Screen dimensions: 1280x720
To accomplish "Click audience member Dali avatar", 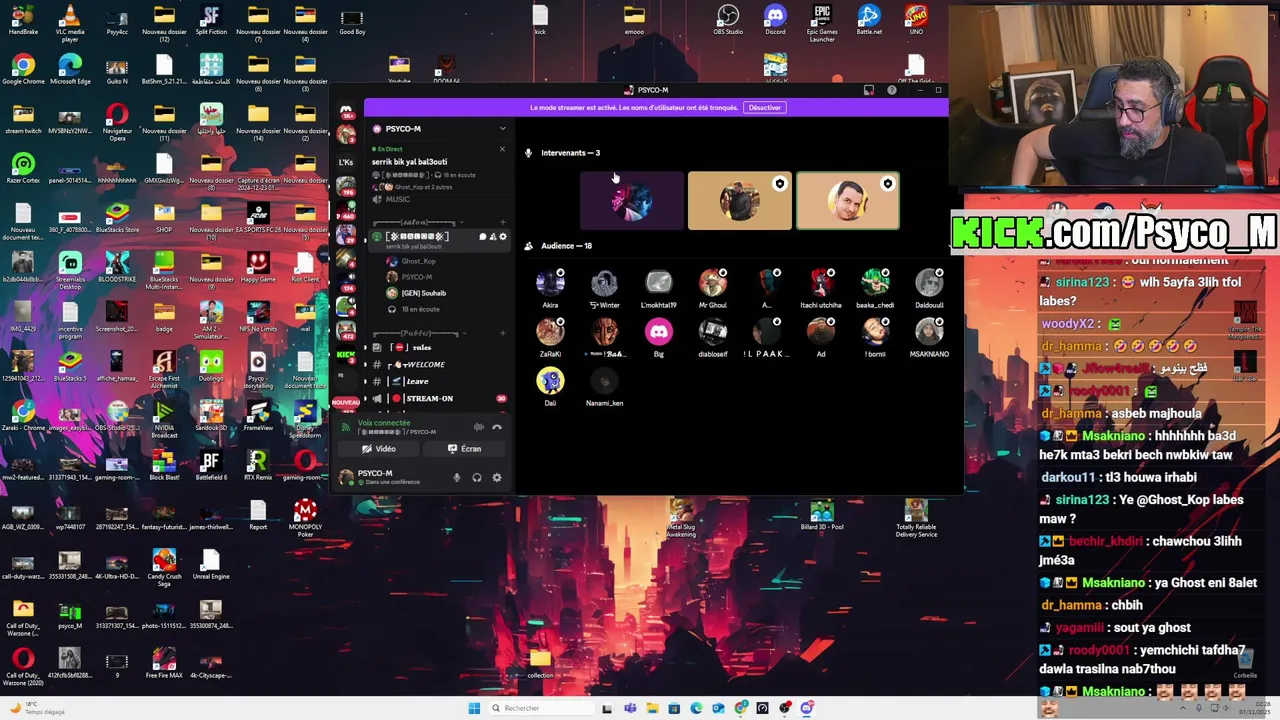I will [x=550, y=381].
